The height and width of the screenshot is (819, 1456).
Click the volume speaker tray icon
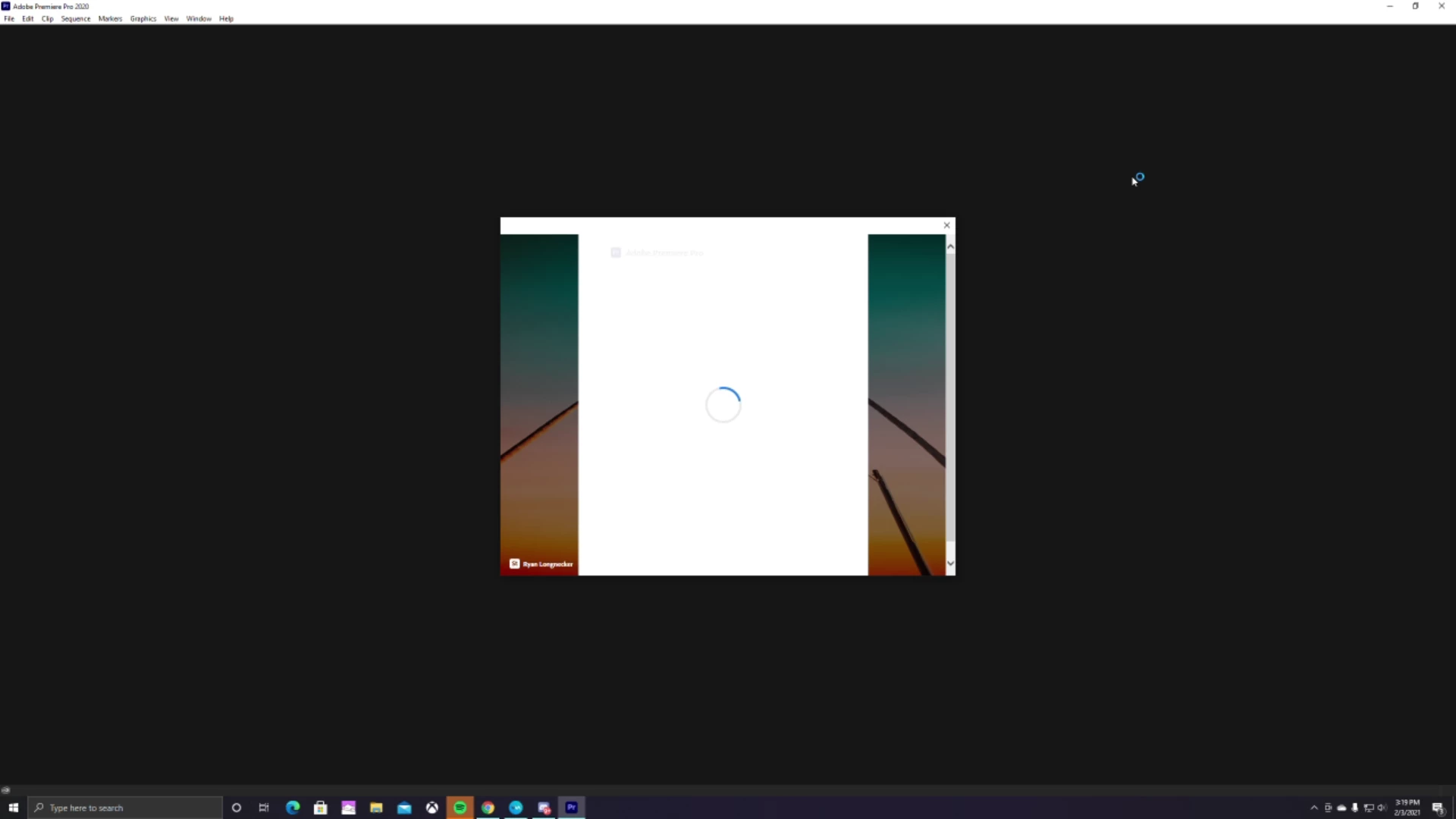(1381, 808)
